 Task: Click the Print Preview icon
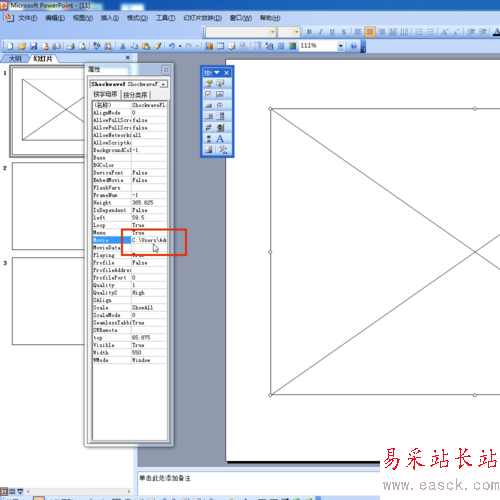click(x=82, y=46)
